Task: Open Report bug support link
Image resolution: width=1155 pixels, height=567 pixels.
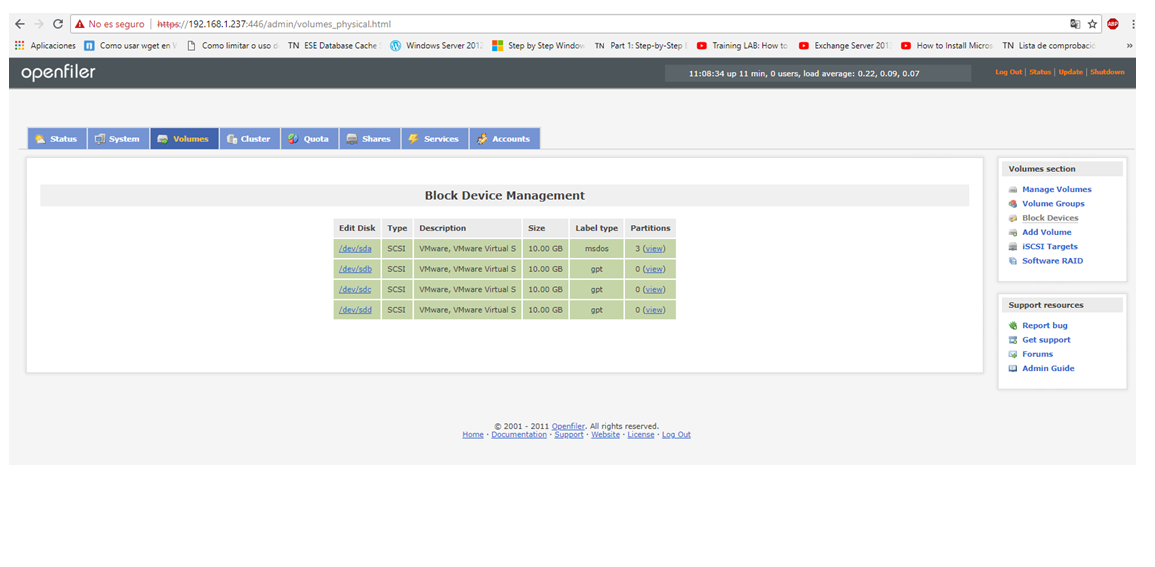Action: tap(1045, 325)
